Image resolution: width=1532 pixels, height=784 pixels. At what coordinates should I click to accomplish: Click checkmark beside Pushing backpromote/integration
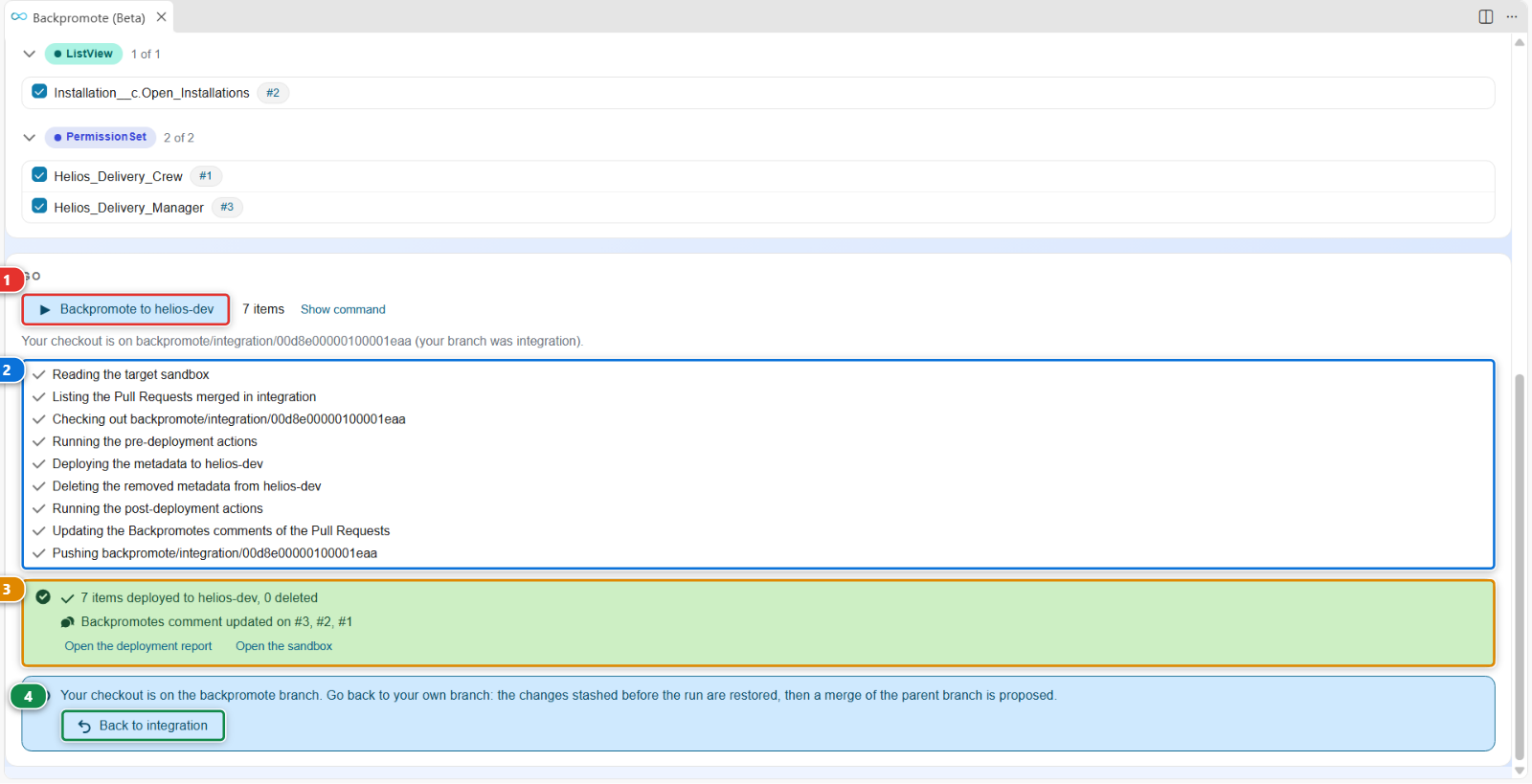pyautogui.click(x=39, y=553)
